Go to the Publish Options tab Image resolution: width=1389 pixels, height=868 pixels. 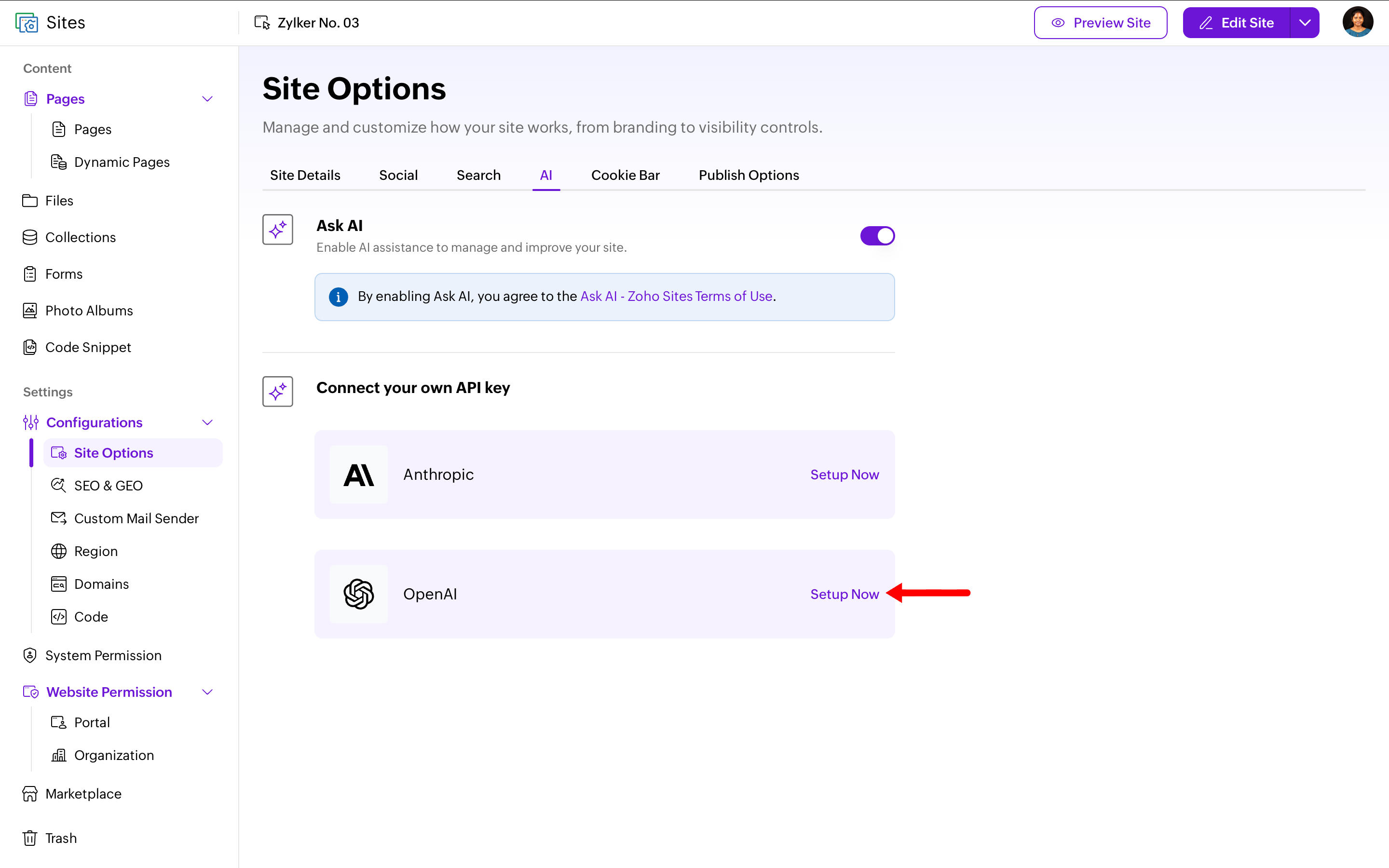coord(749,175)
